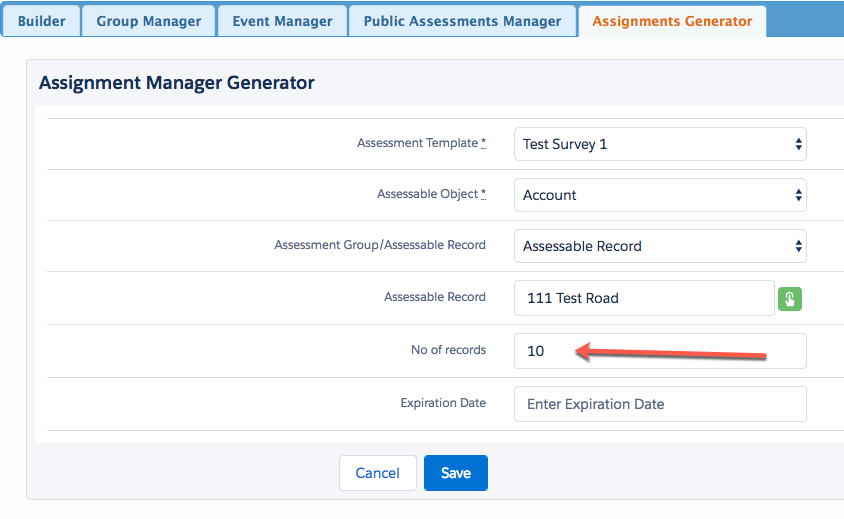The width and height of the screenshot is (844, 519).
Task: Select the Assignments Generator tab
Action: coord(672,21)
